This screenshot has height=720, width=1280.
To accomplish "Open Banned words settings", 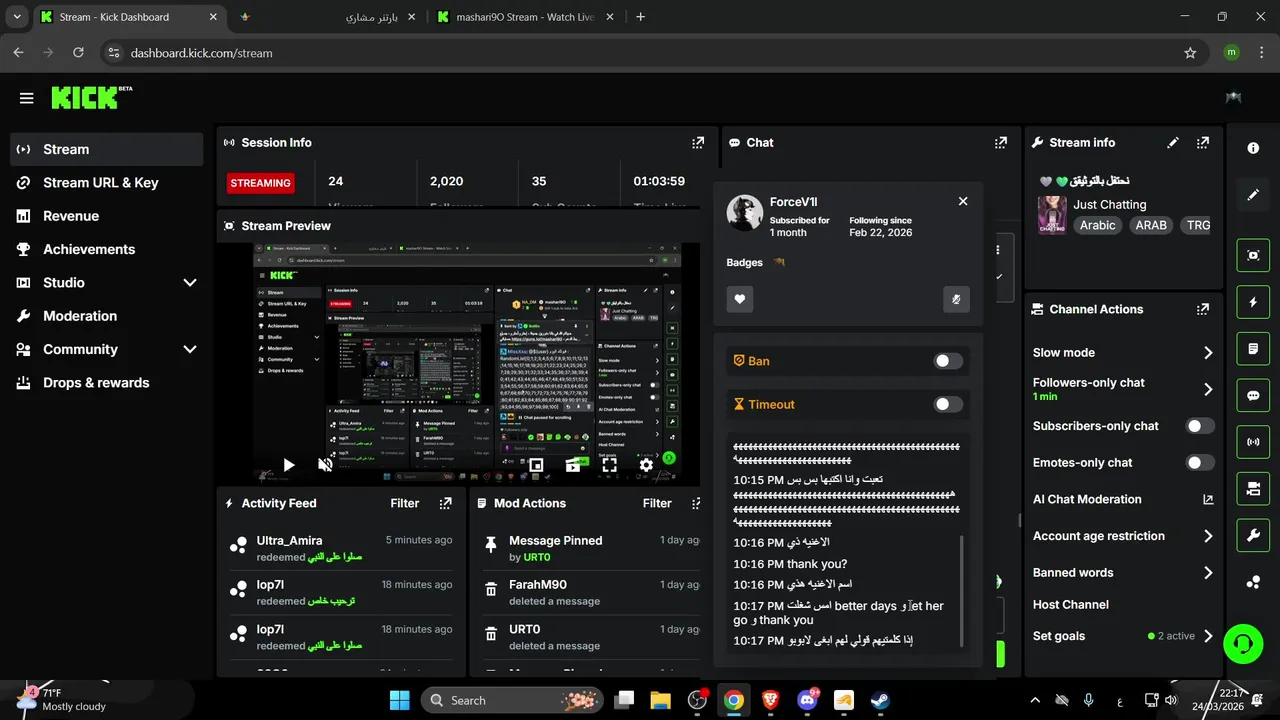I will coord(1208,573).
